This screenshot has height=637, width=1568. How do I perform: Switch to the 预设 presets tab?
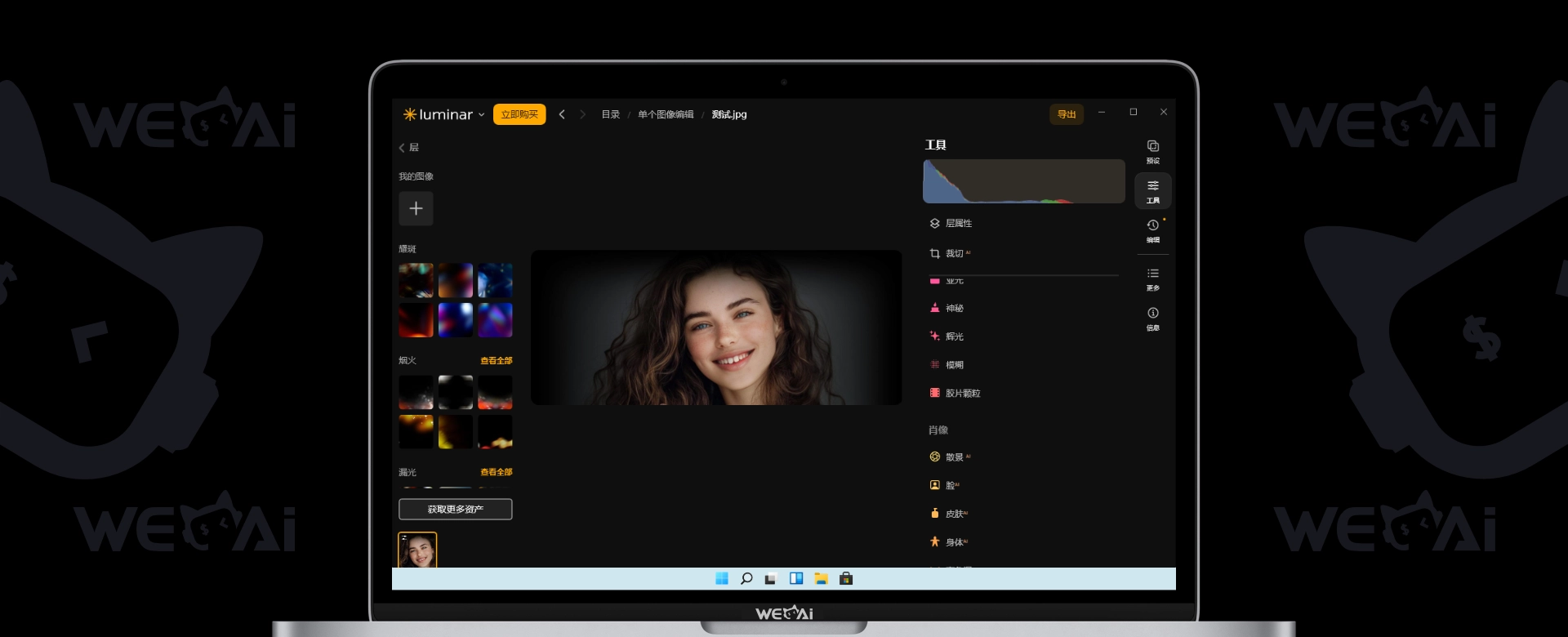click(x=1153, y=151)
